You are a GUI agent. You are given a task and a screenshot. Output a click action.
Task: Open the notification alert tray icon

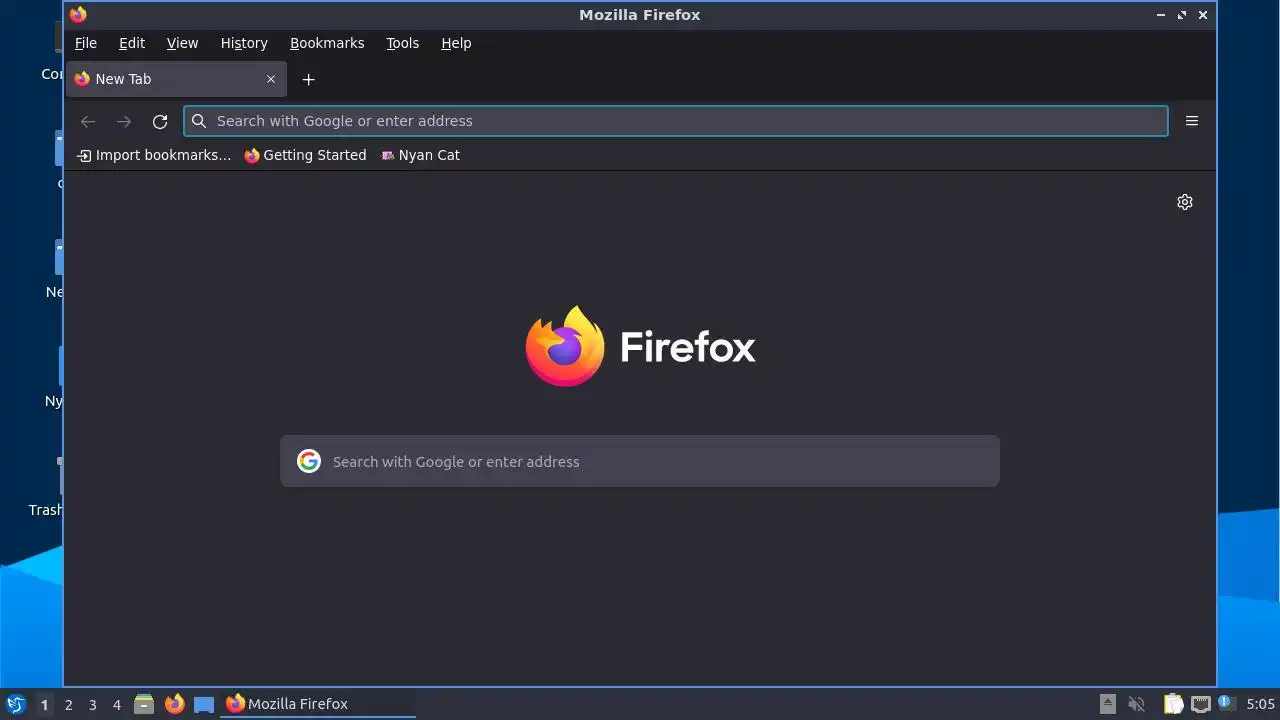(1227, 703)
